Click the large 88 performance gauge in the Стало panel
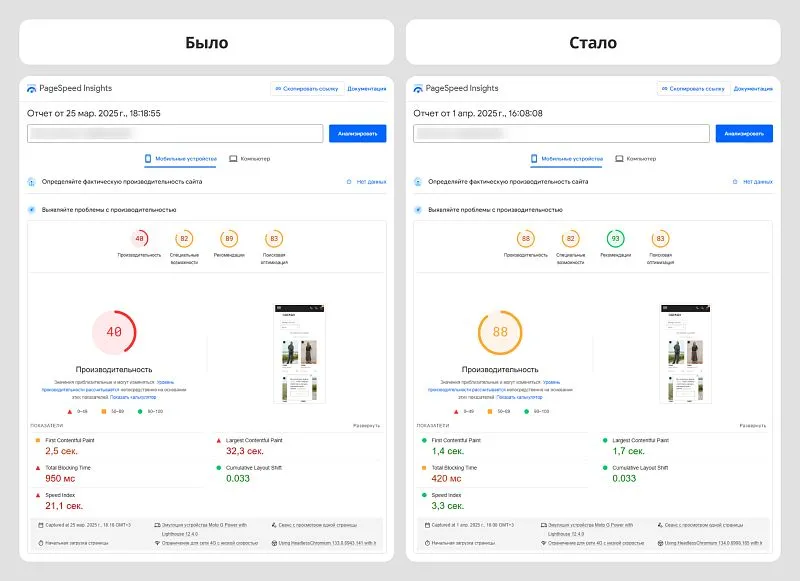Image resolution: width=800 pixels, height=581 pixels. [x=500, y=332]
